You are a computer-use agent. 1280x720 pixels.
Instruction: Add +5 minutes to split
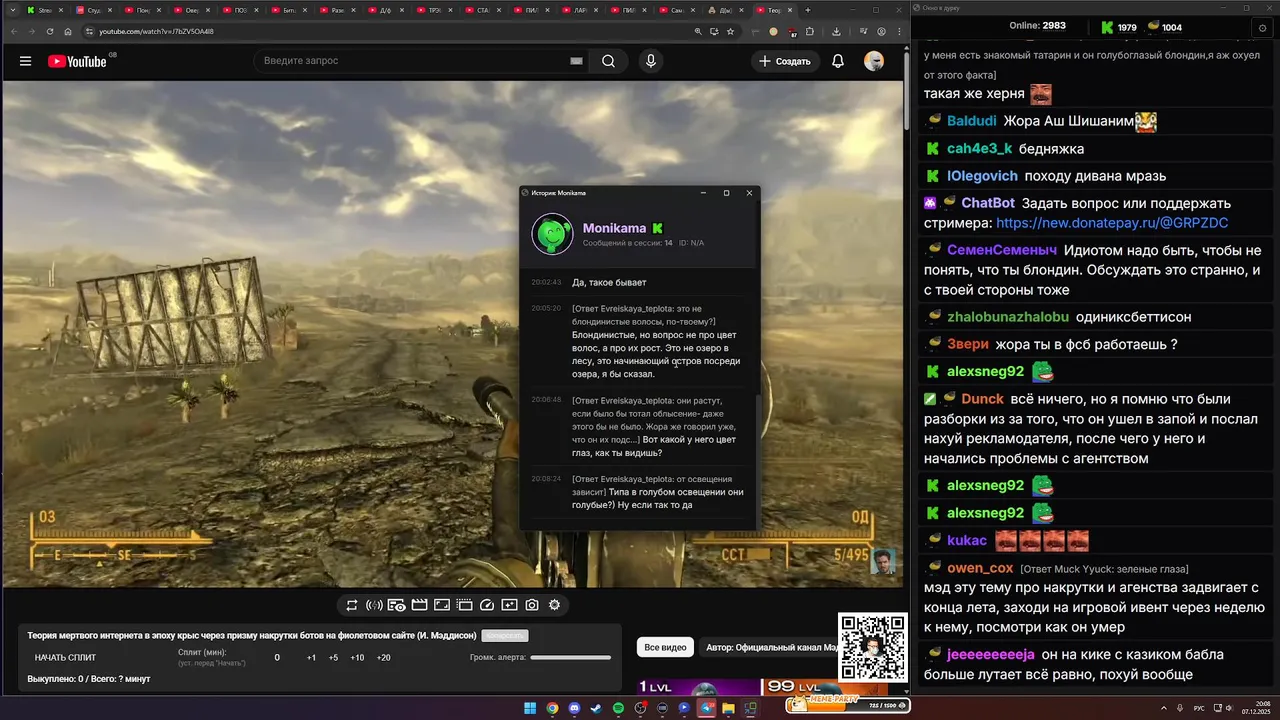(x=333, y=657)
